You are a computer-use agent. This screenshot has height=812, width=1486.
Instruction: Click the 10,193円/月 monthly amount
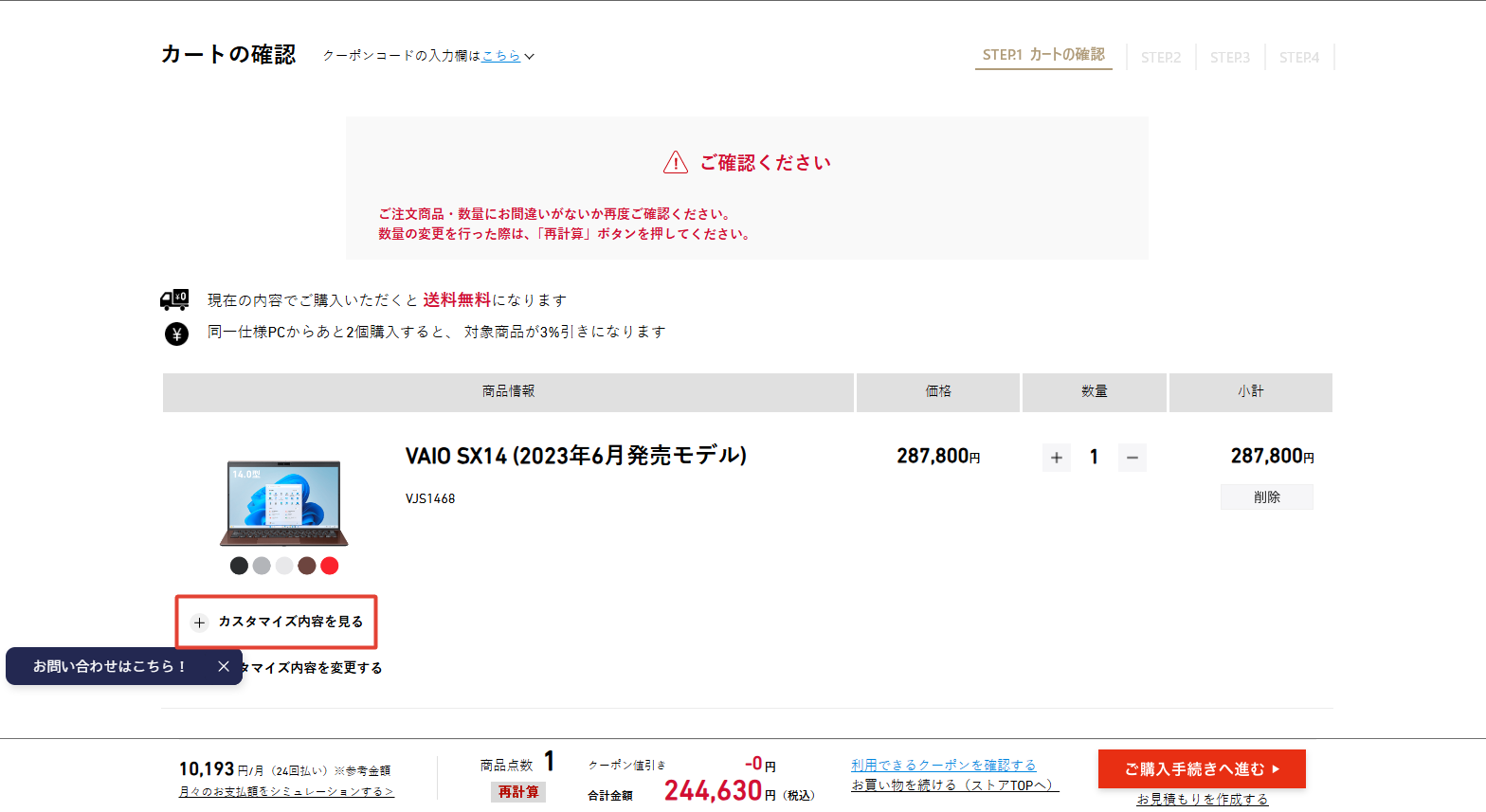click(221, 769)
